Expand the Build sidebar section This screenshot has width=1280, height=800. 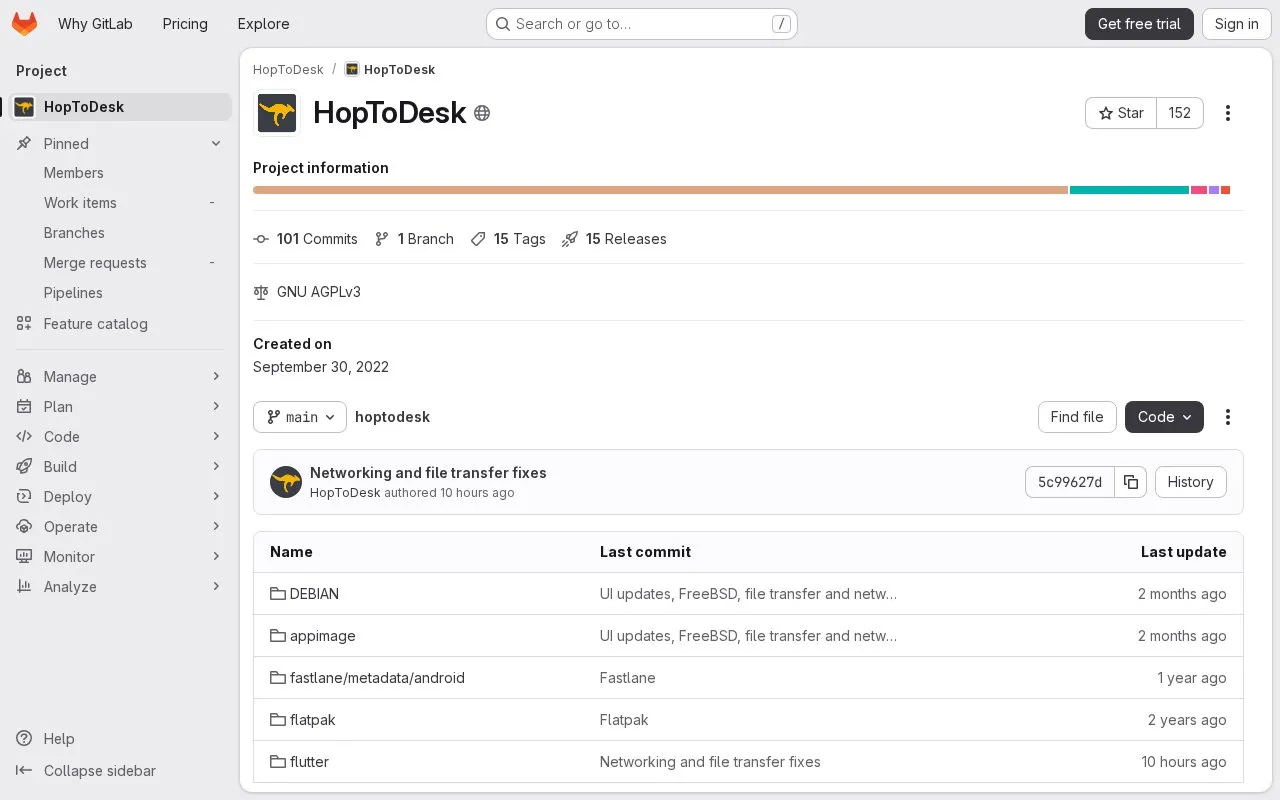[x=120, y=467]
